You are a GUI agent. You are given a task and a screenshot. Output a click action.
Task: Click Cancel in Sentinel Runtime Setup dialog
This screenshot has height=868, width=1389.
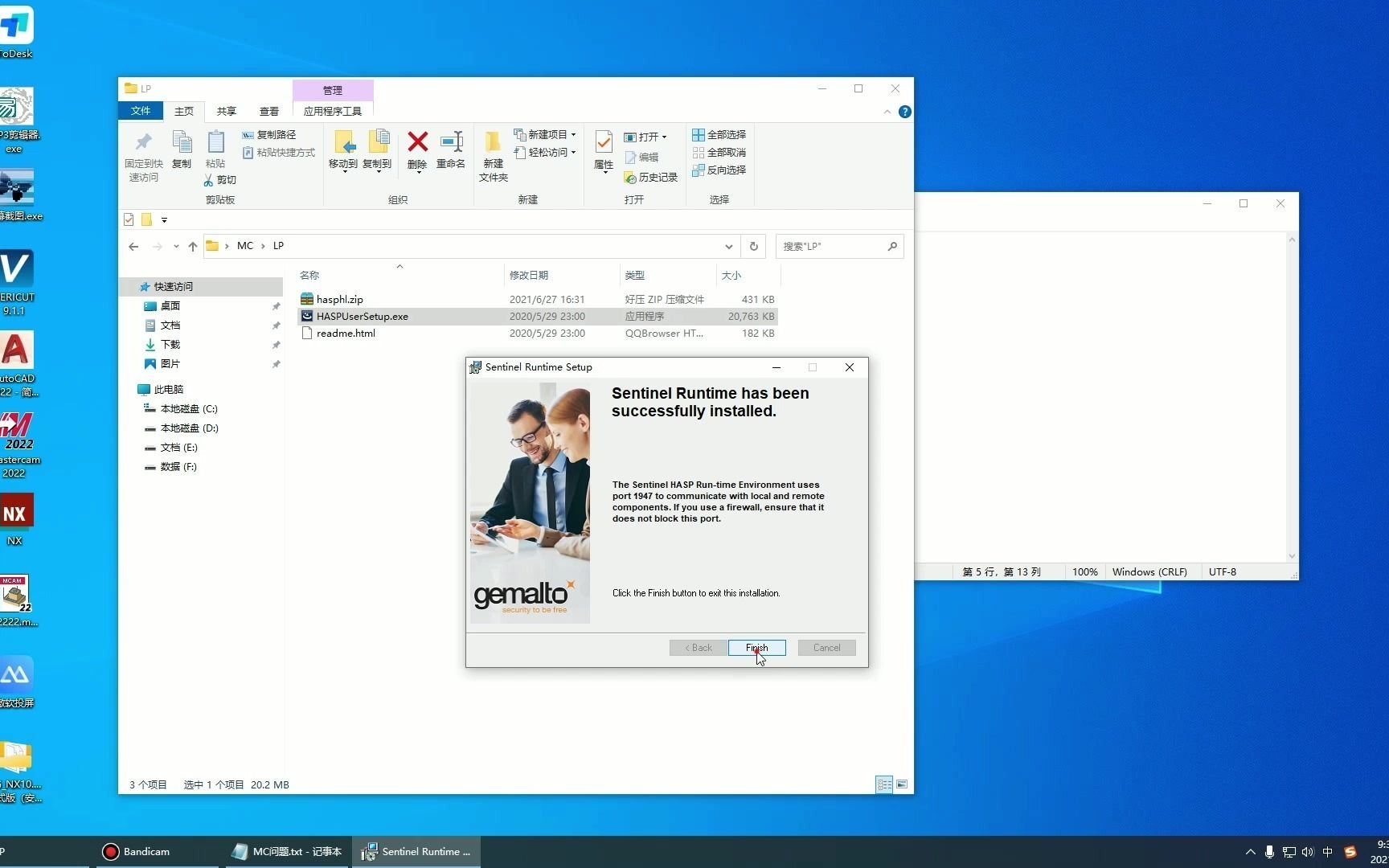point(826,648)
